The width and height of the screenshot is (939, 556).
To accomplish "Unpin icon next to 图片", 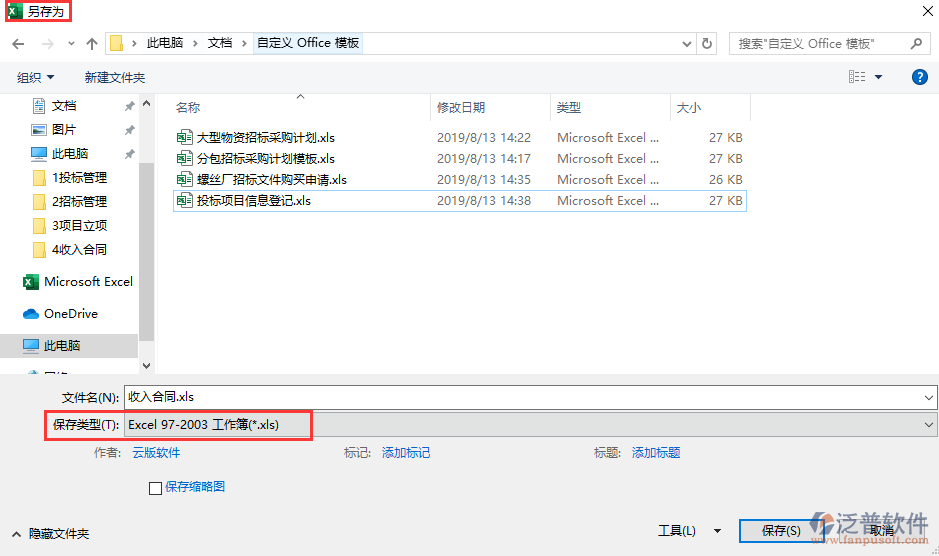I will click(x=129, y=130).
